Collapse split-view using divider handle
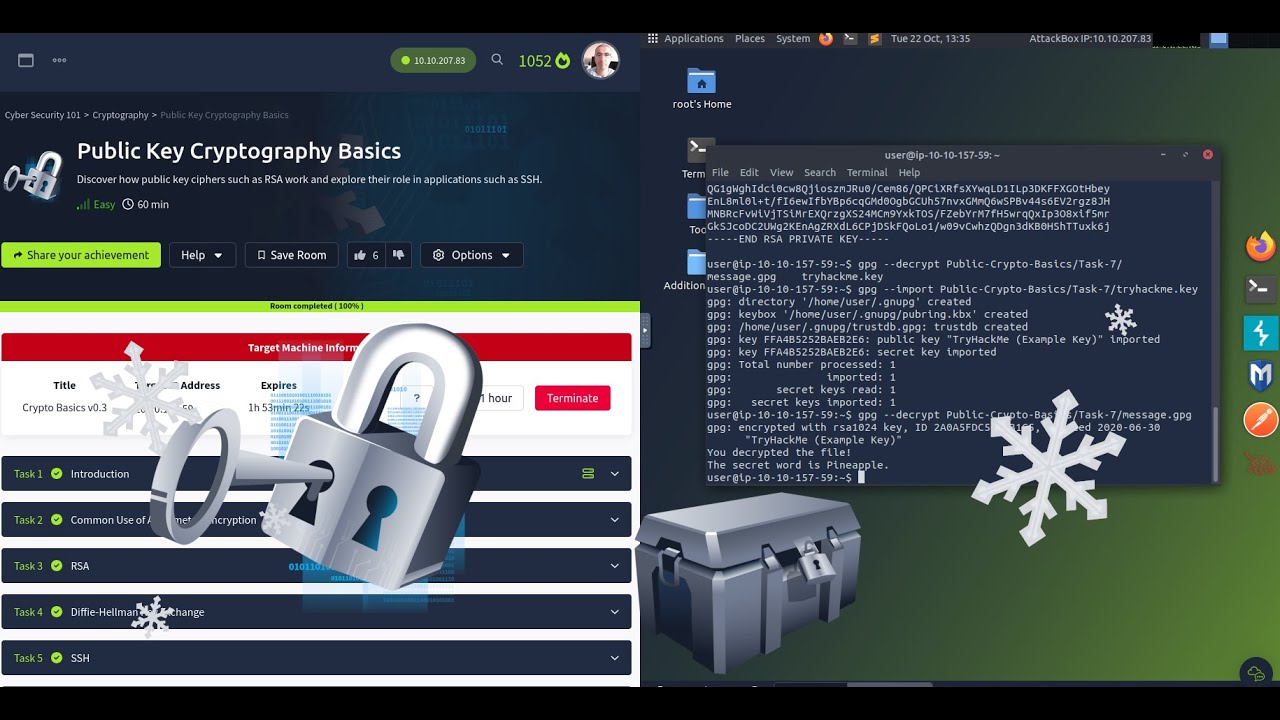1280x720 pixels. point(645,330)
